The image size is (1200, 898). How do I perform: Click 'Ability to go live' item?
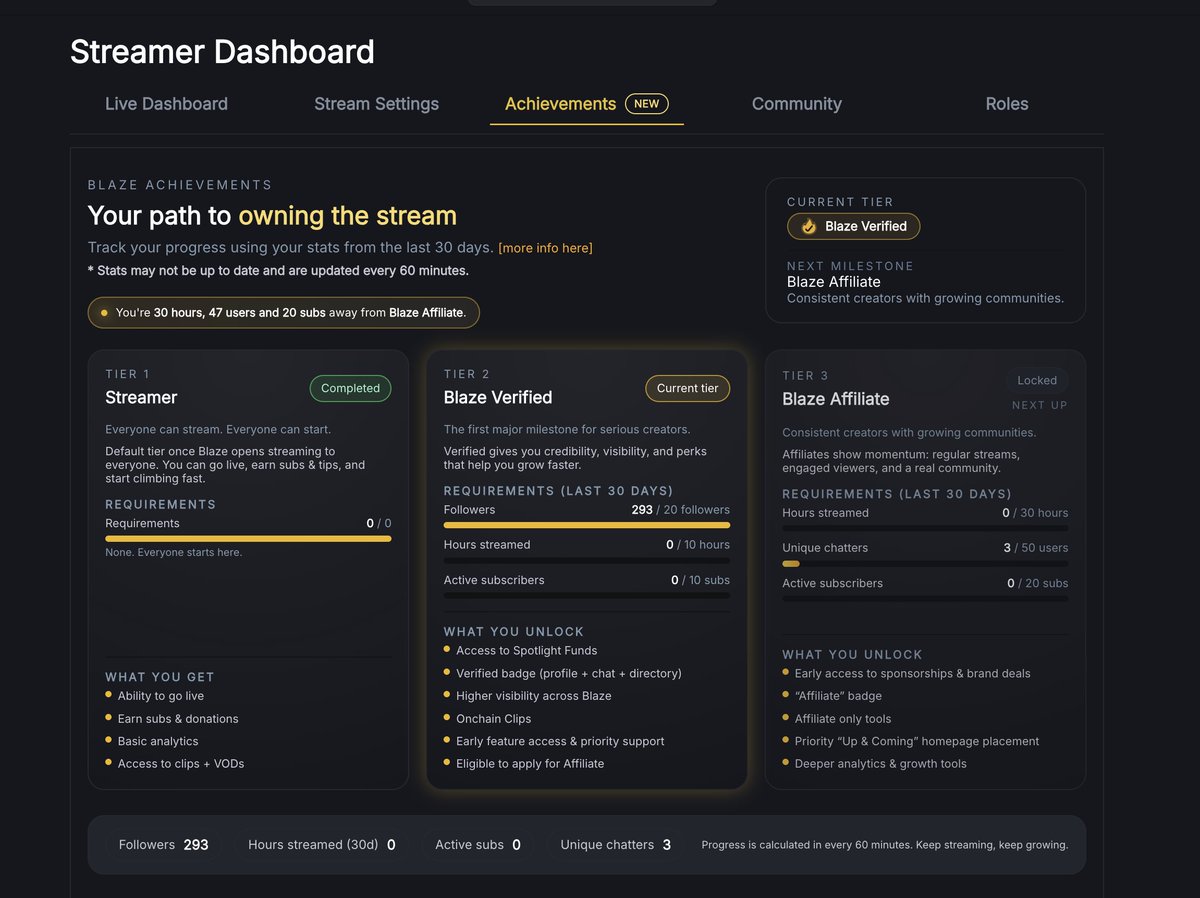(x=161, y=696)
